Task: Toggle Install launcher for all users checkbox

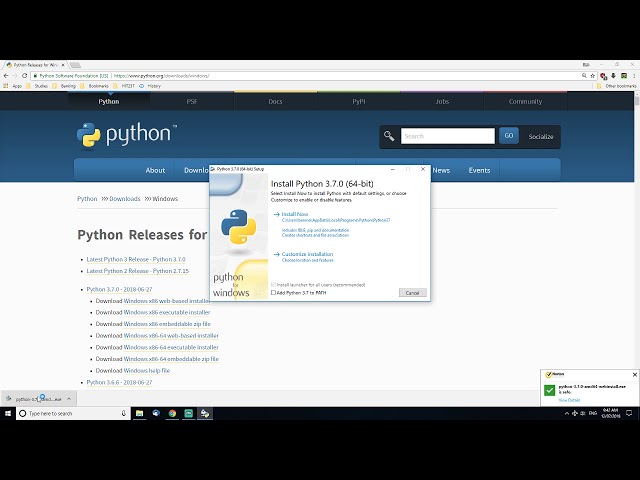Action: click(273, 285)
